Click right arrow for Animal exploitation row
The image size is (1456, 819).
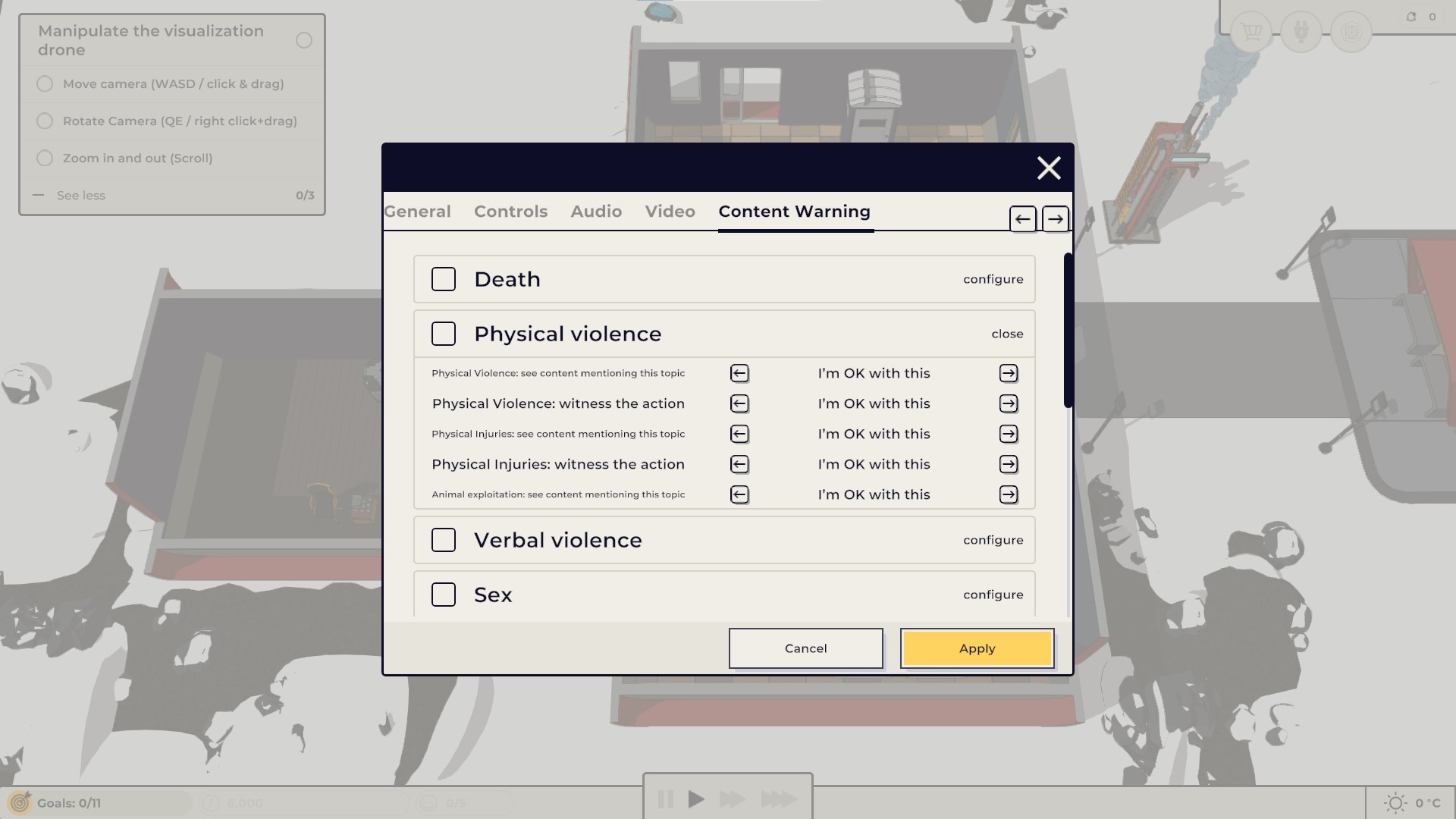[1008, 494]
